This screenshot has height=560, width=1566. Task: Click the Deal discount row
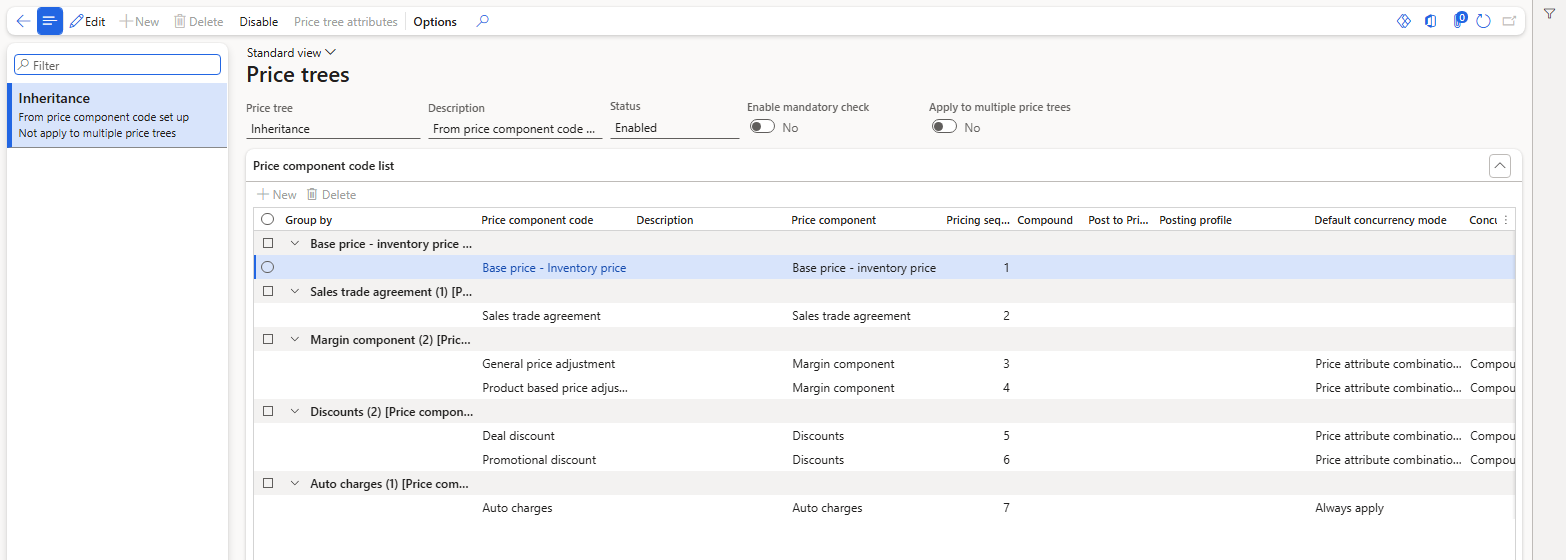coord(884,436)
